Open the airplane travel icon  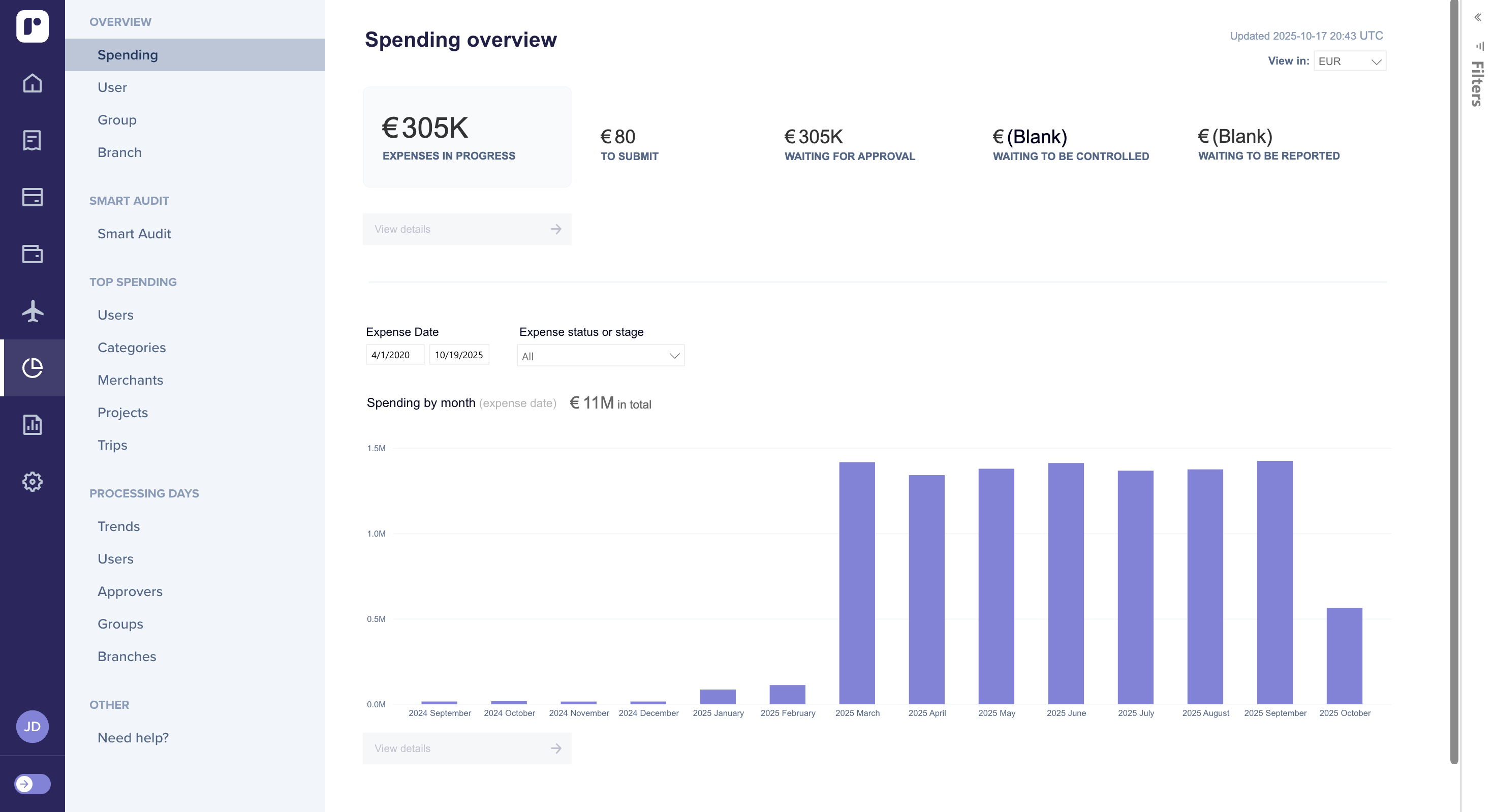click(x=33, y=311)
